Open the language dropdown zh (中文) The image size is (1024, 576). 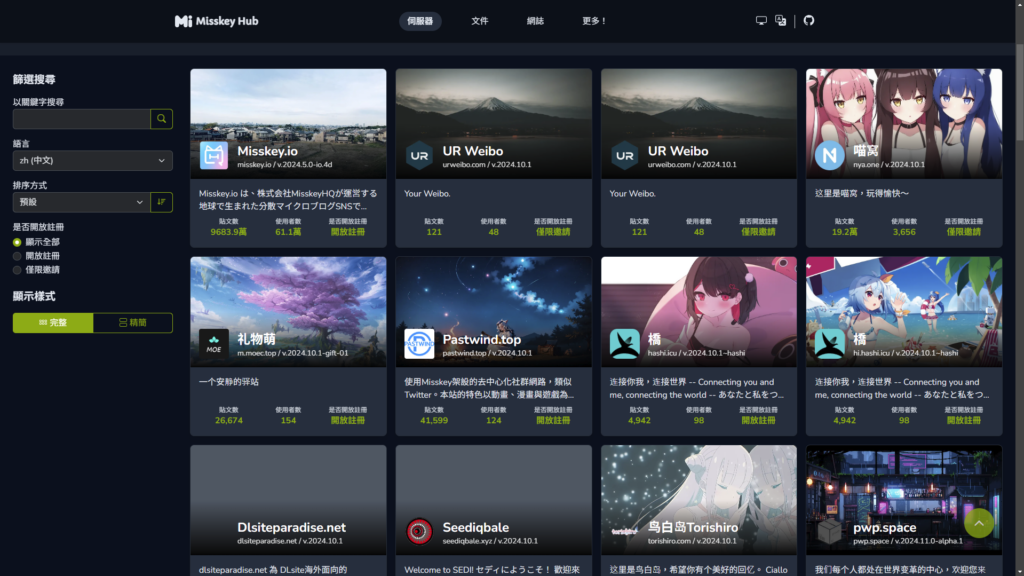[x=93, y=161]
